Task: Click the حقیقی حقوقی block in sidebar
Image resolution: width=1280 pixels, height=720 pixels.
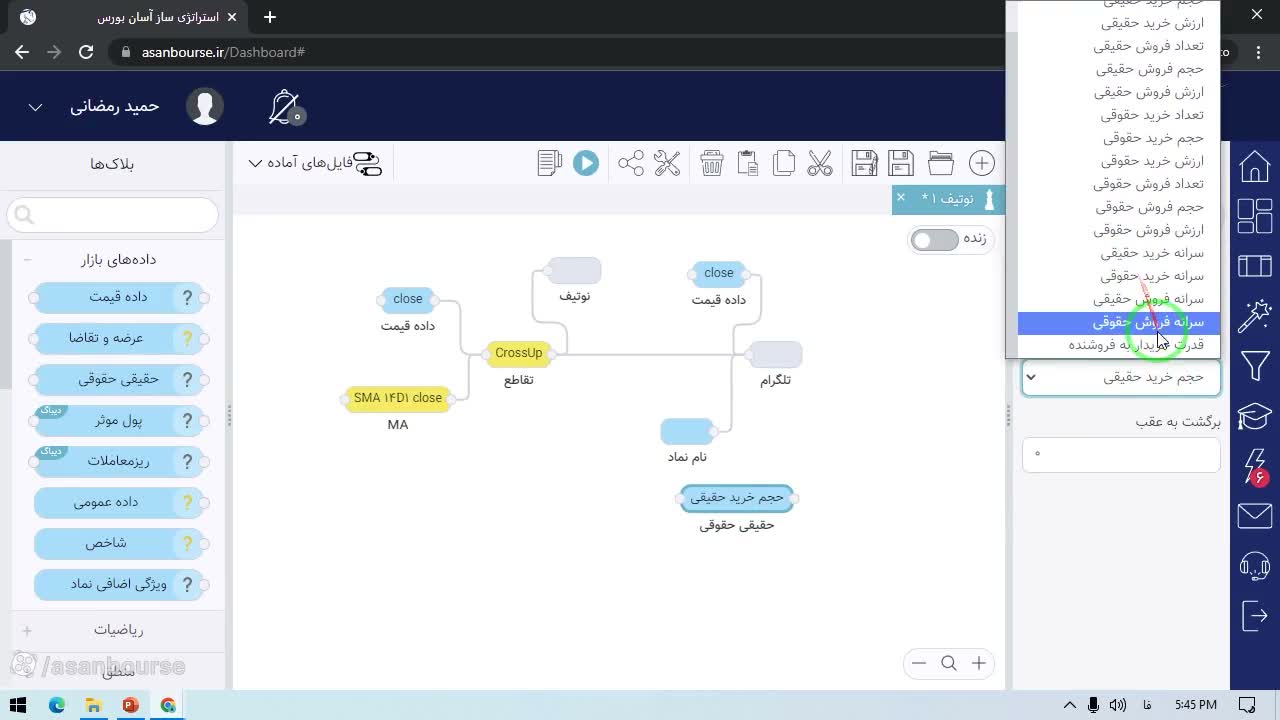Action: [x=119, y=379]
